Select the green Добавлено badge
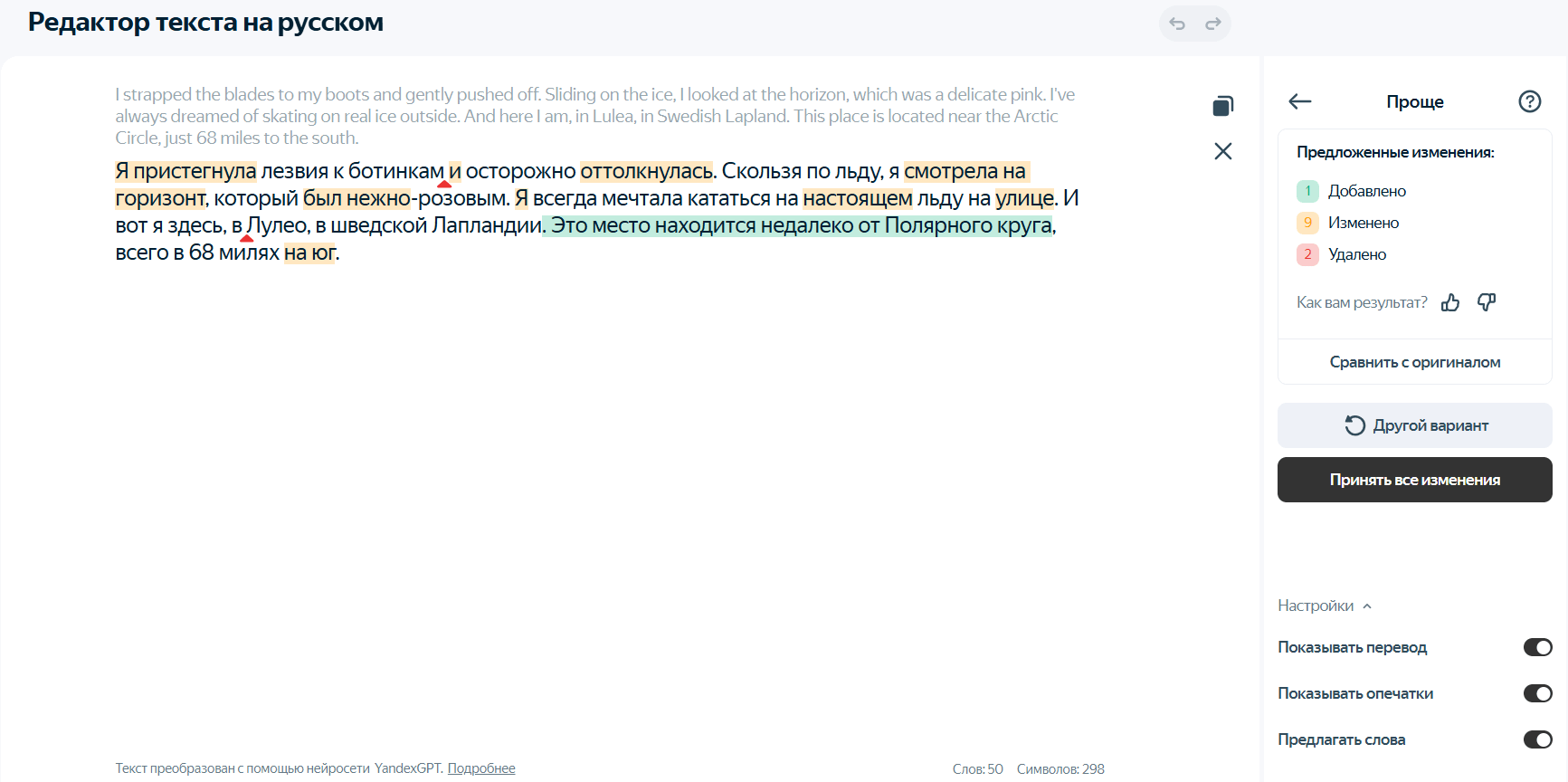The width and height of the screenshot is (1568, 782). [x=1307, y=191]
